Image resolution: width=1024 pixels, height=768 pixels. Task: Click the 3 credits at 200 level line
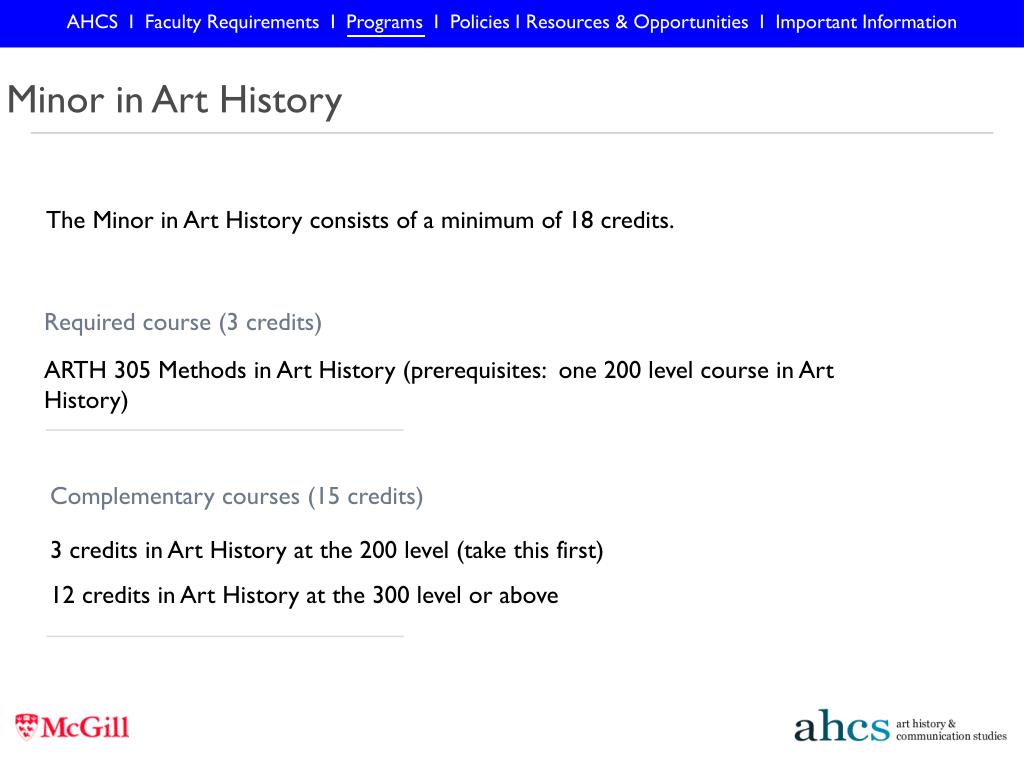click(327, 551)
